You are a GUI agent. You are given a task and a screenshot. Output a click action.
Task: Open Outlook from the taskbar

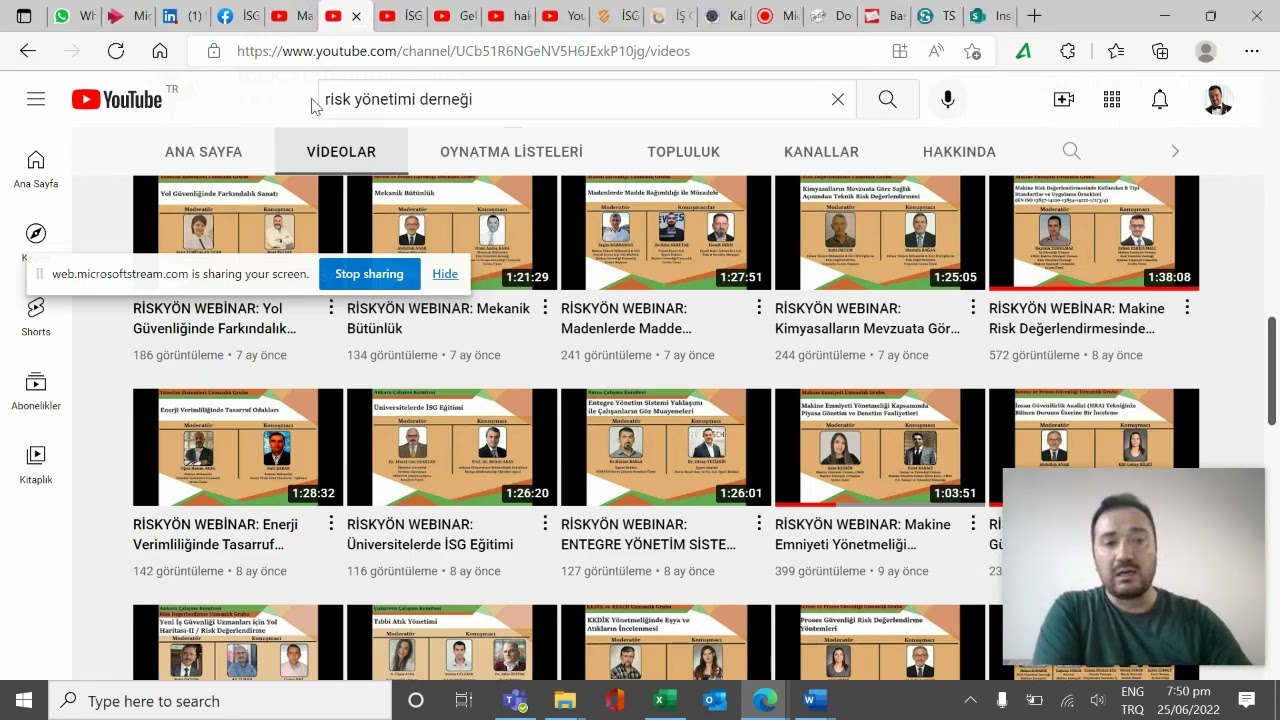tap(715, 700)
